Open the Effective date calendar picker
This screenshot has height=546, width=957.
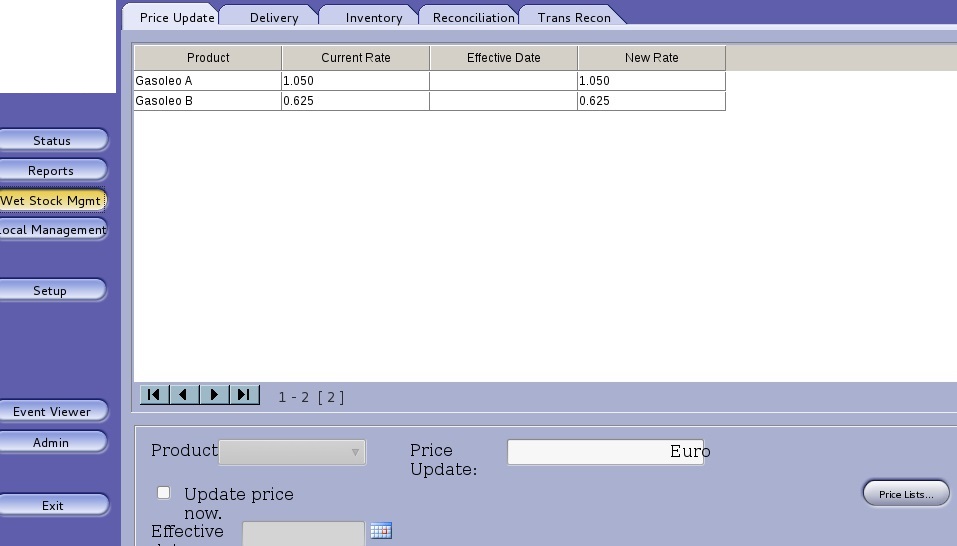tap(380, 531)
